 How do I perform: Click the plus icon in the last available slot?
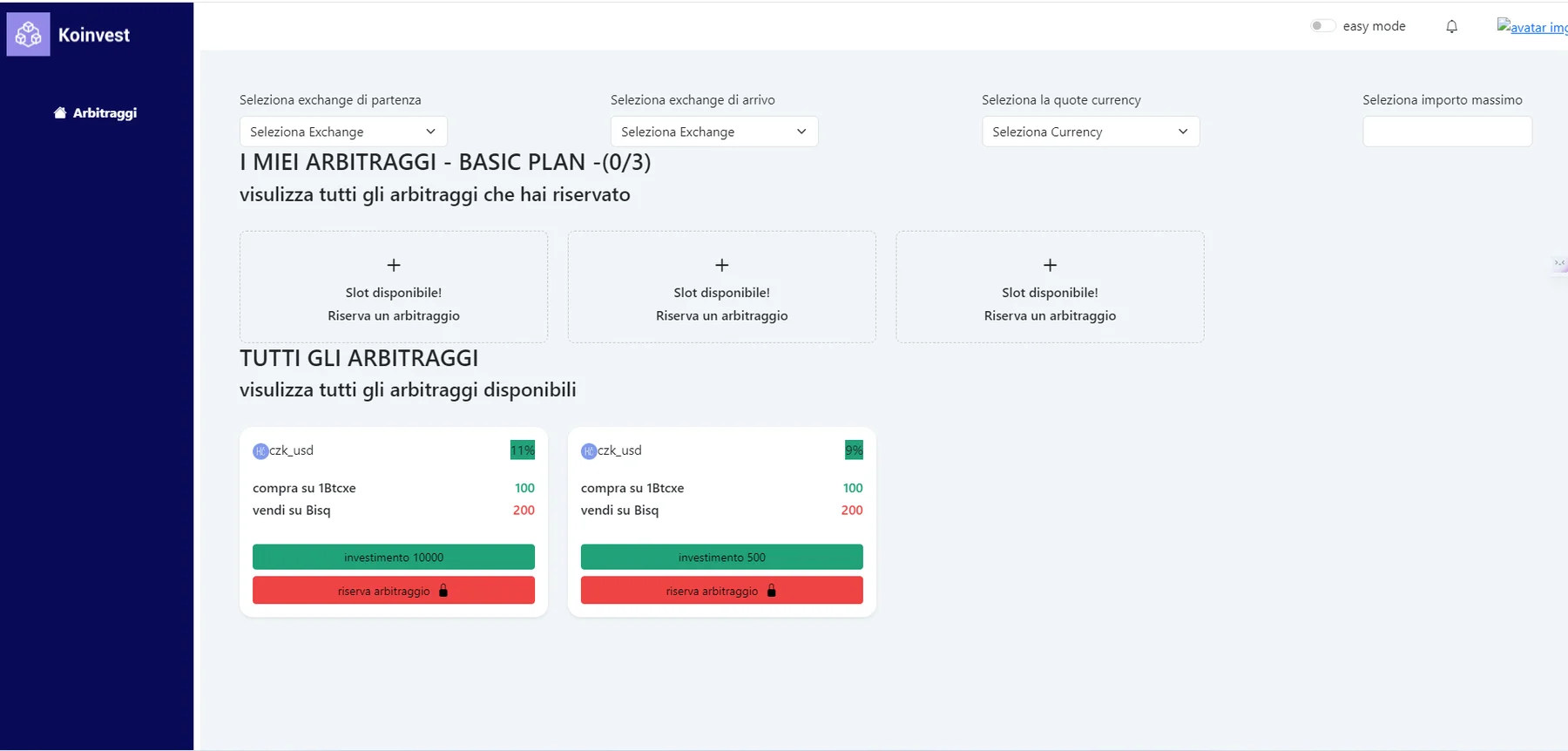[1051, 265]
